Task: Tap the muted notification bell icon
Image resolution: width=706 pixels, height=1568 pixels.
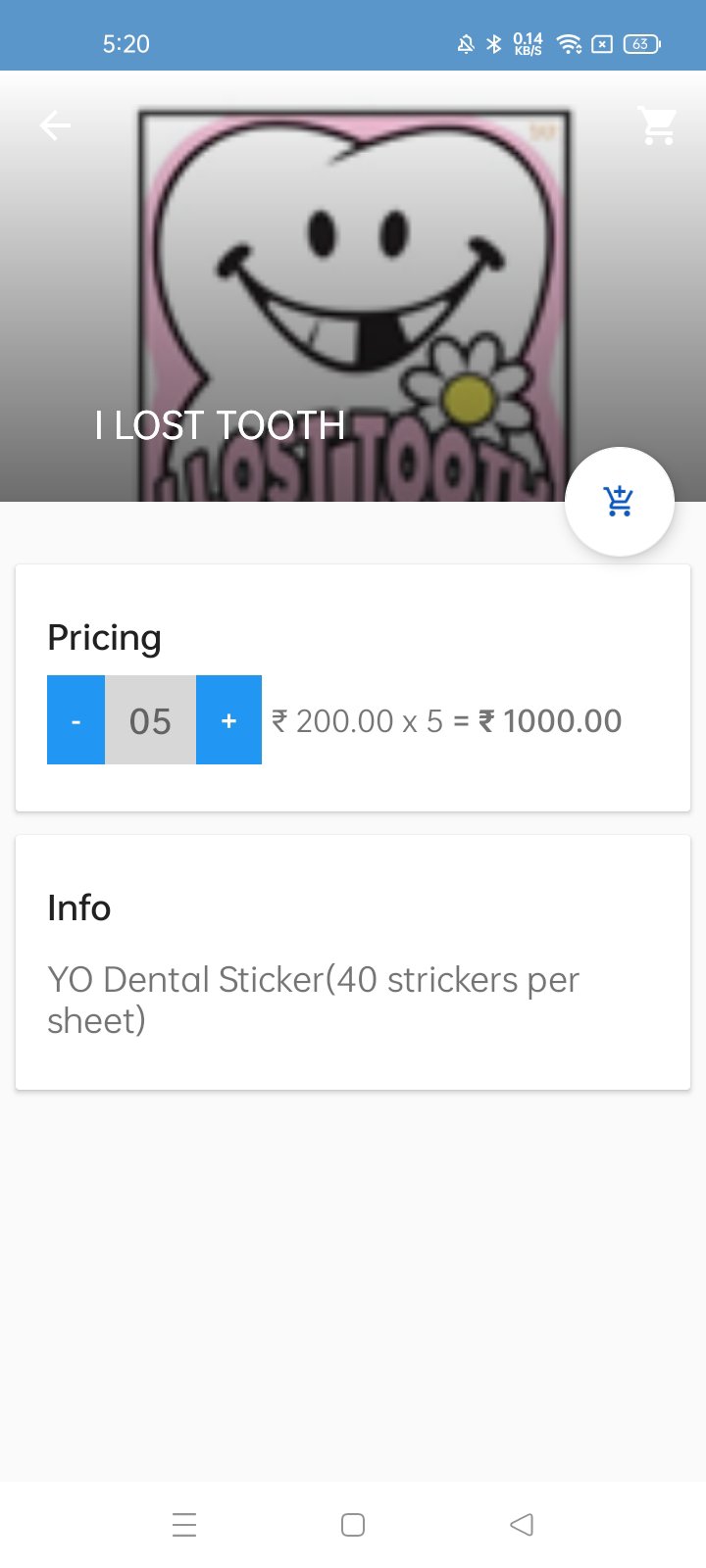Action: (466, 44)
